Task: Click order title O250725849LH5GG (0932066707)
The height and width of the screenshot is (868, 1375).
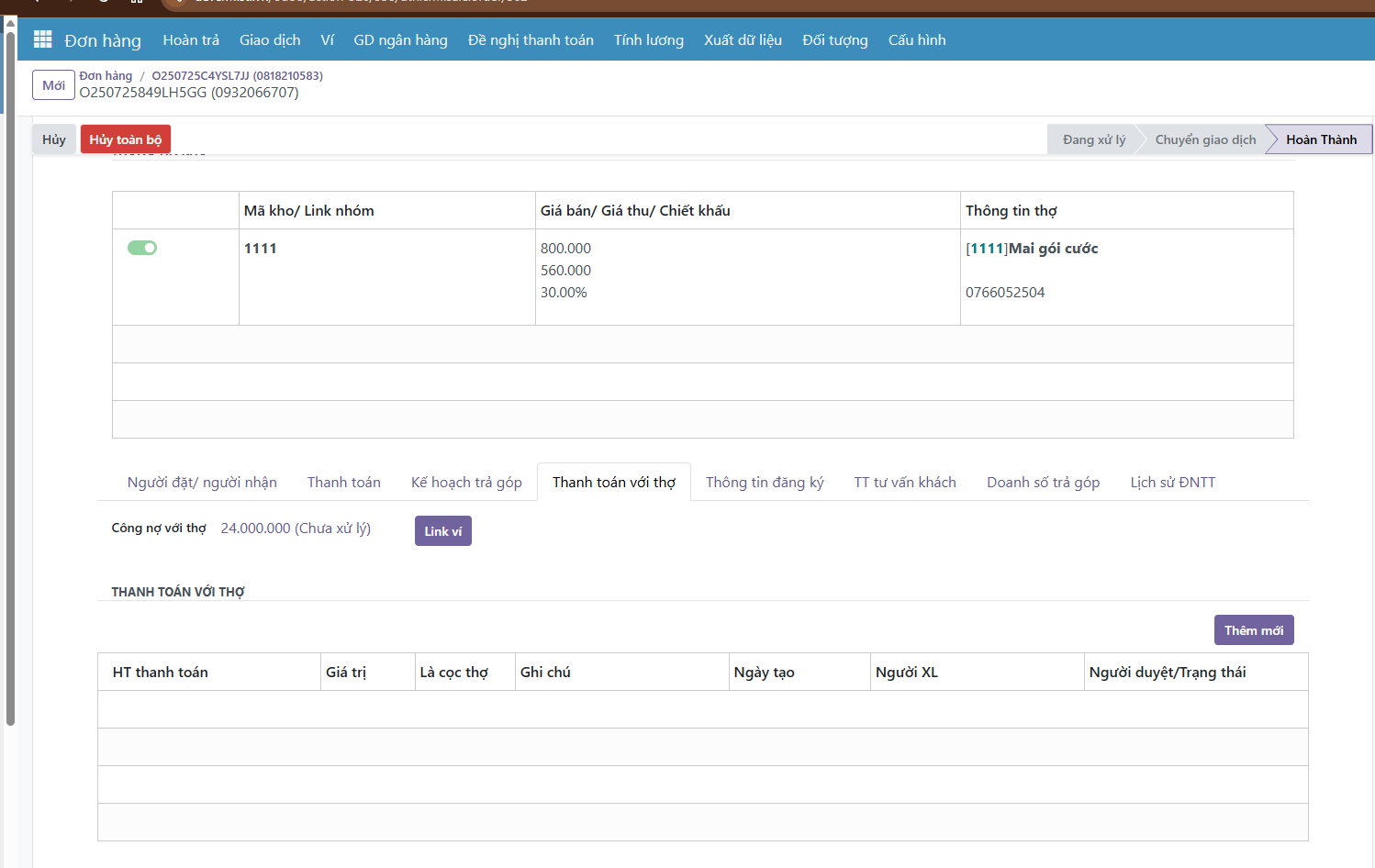Action: coord(189,93)
